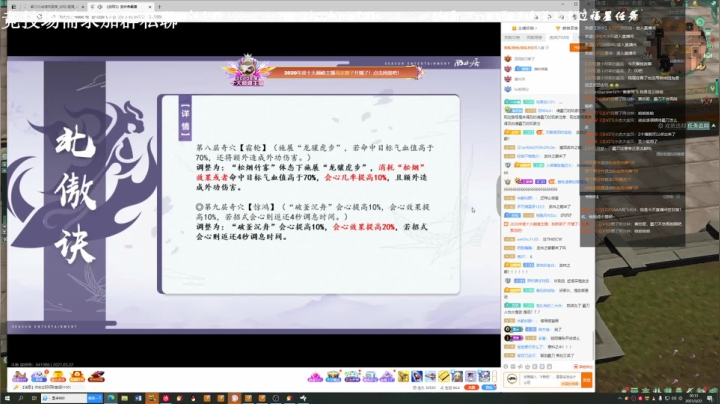Image resolution: width=720 pixels, height=404 pixels.
Task: Click the red sports car gift icon
Action: [x=96, y=376]
